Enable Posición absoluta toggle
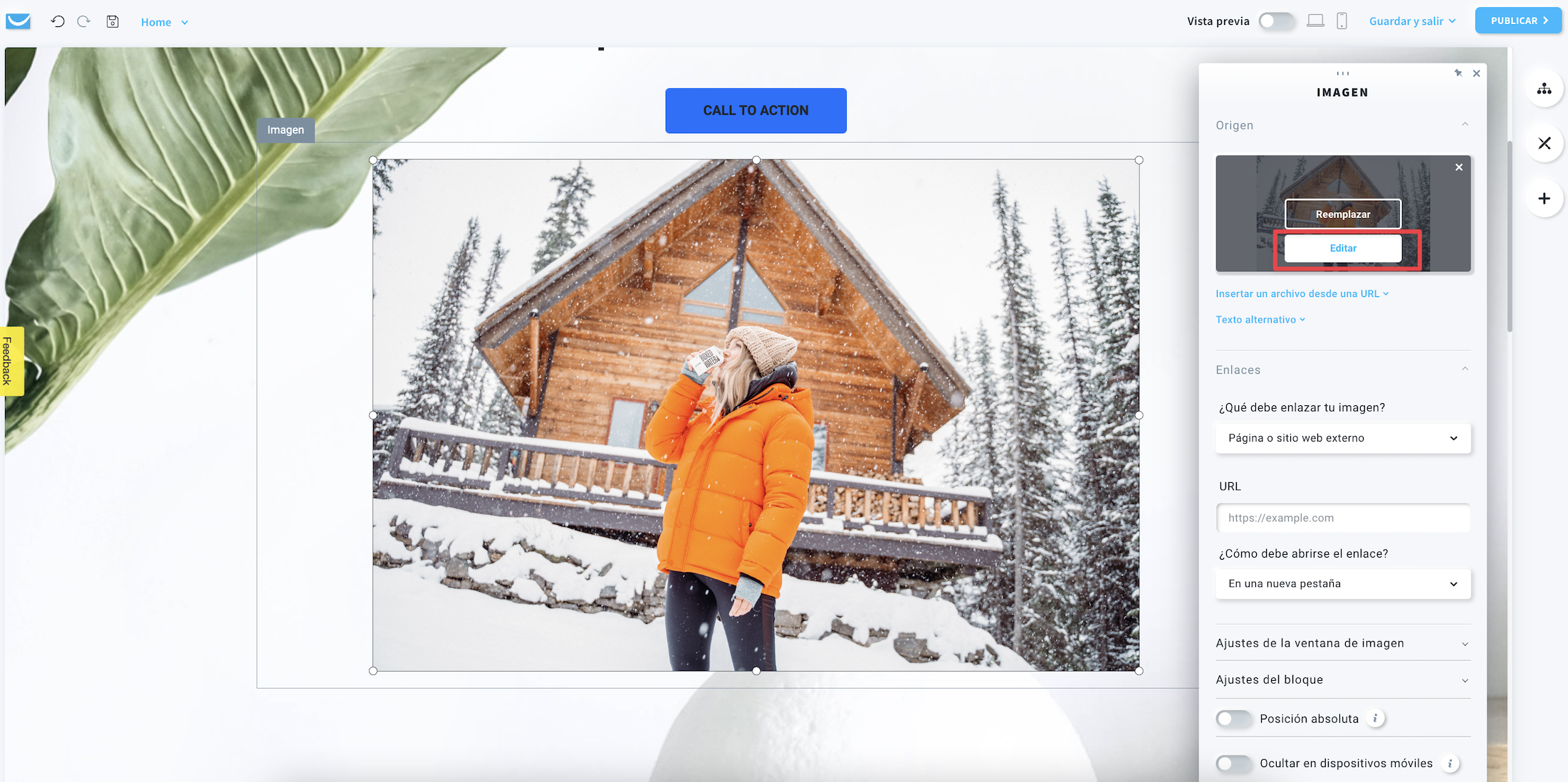 (1233, 718)
